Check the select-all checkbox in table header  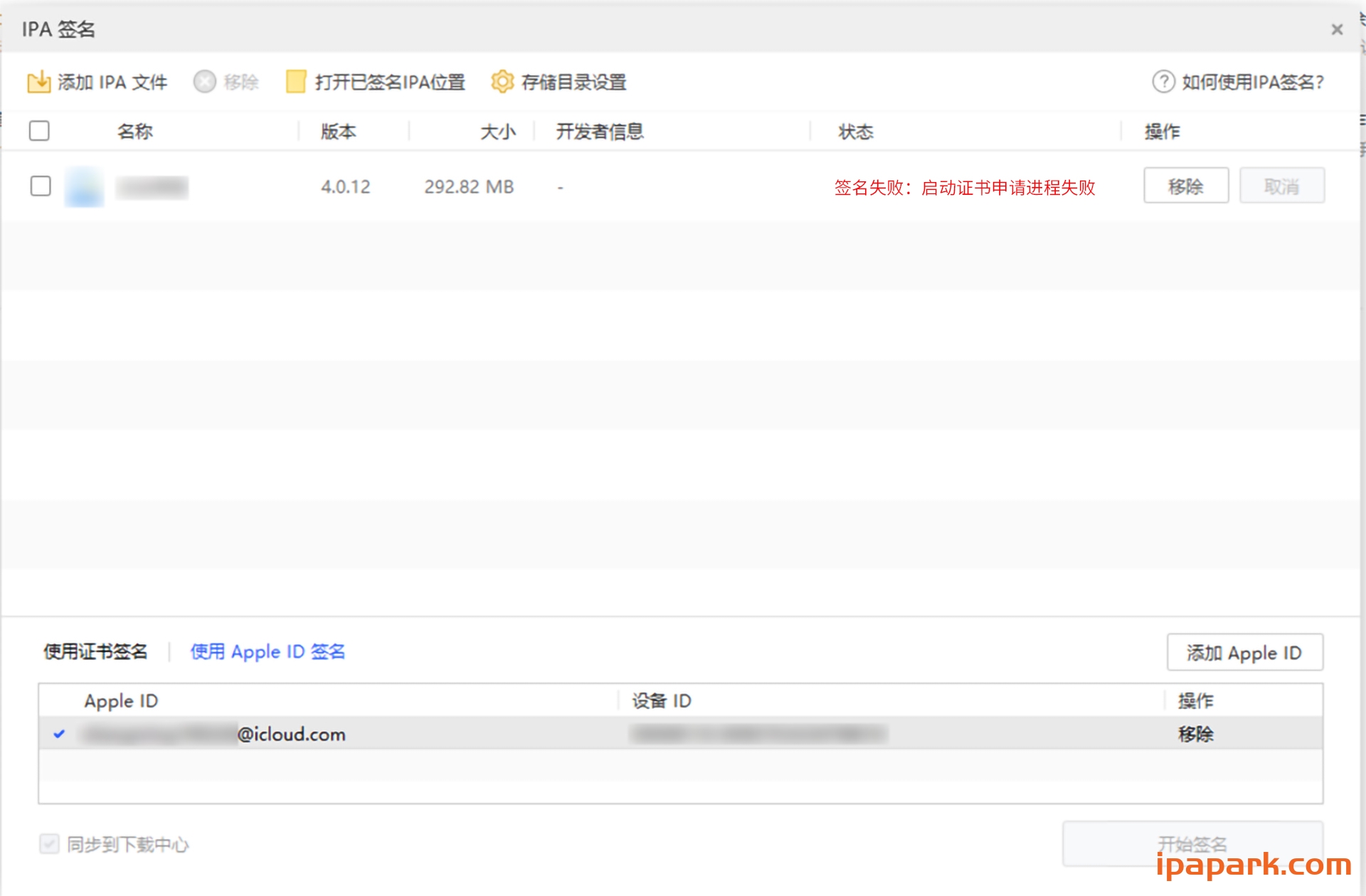tap(40, 131)
